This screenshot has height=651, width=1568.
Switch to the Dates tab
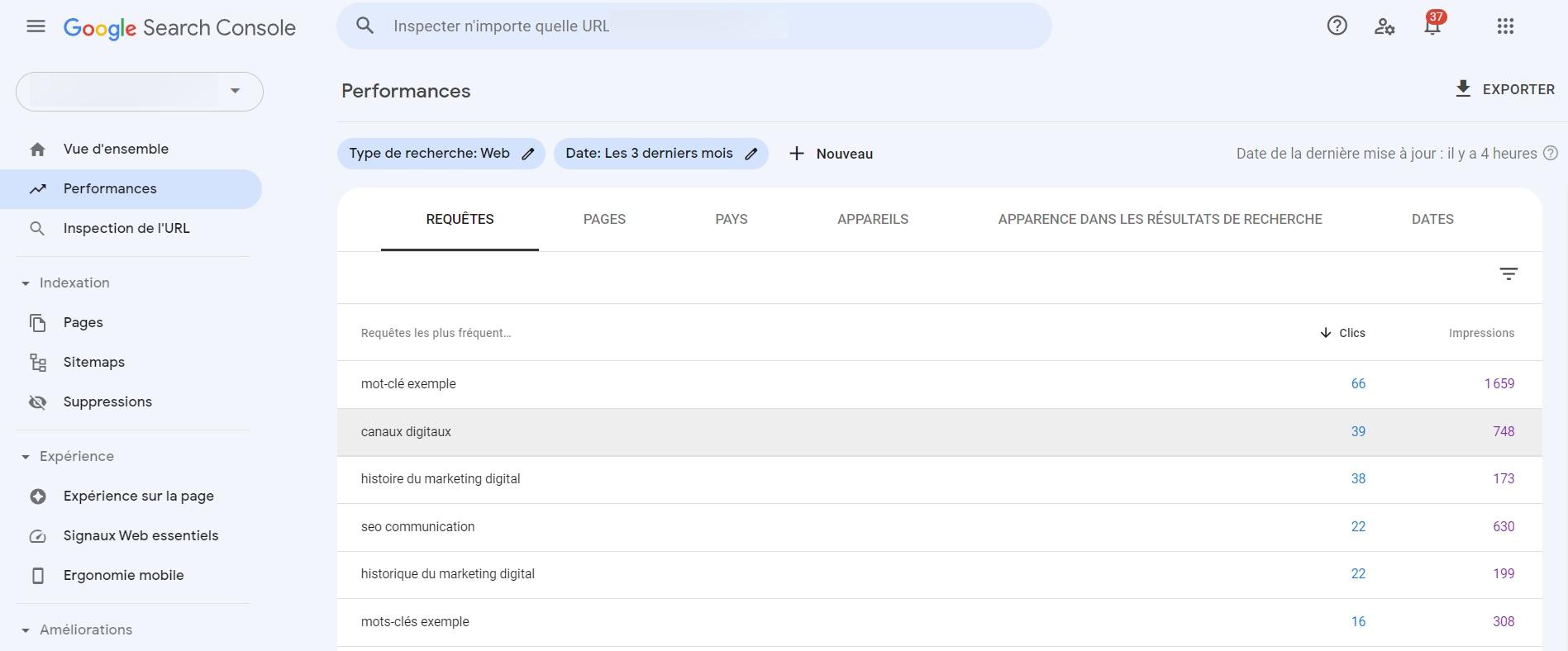click(1432, 220)
